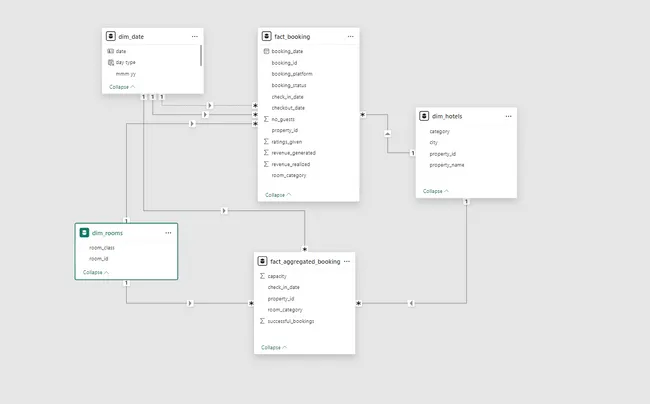
Task: Click the dim_rooms table icon
Action: tap(84, 232)
